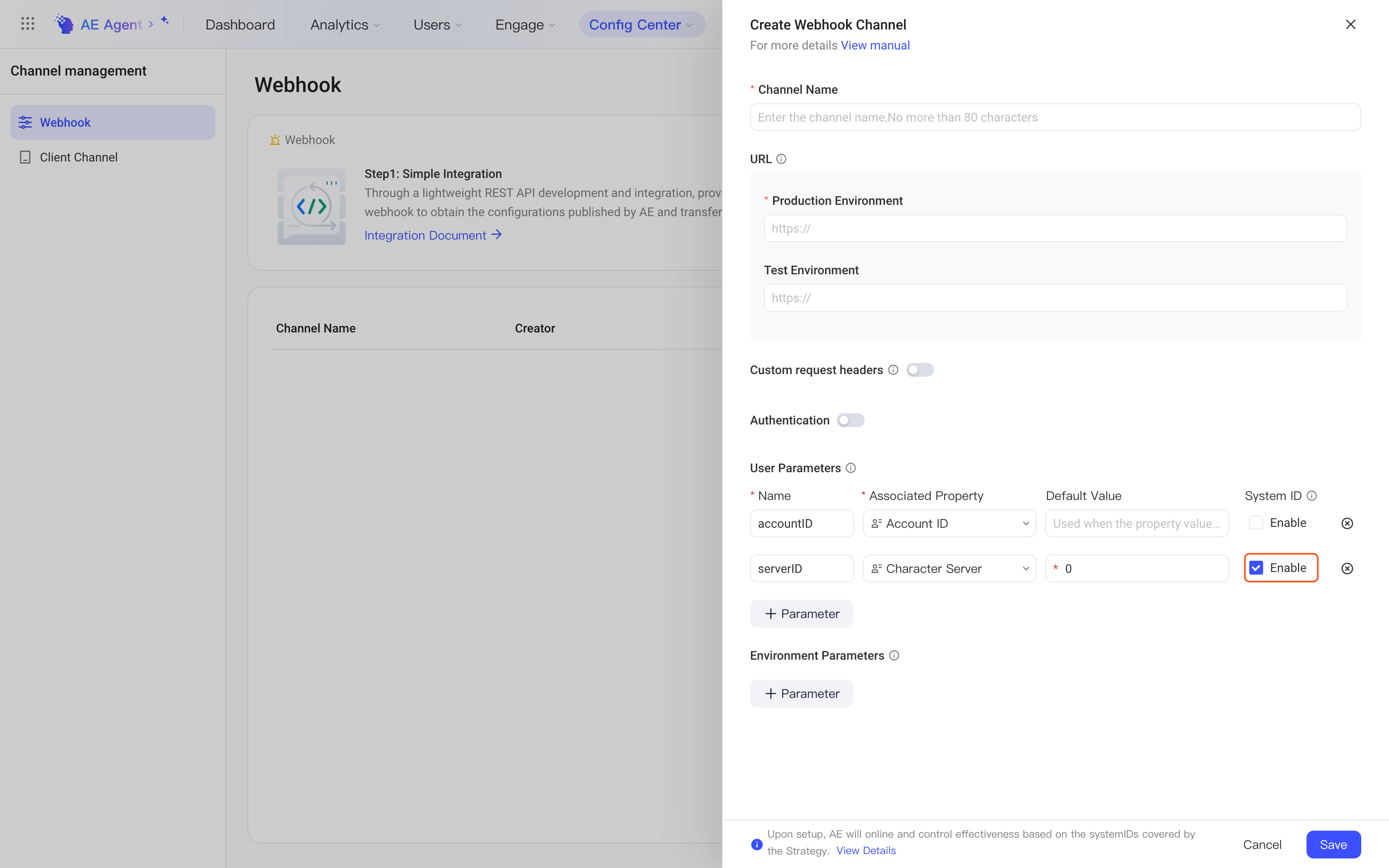This screenshot has height=868, width=1389.
Task: Click the Environment Parameters info icon
Action: [894, 656]
